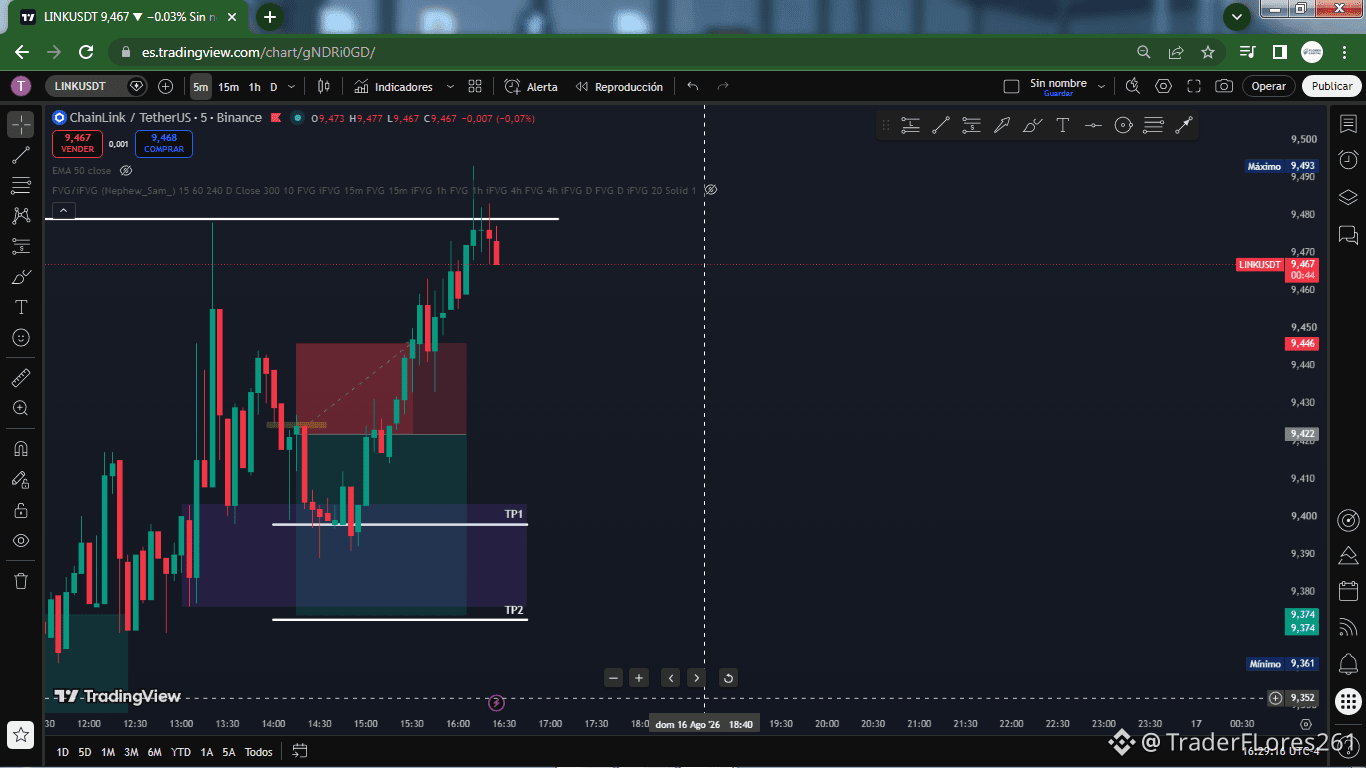Image resolution: width=1366 pixels, height=768 pixels.
Task: Open the chats panel icon
Action: click(1348, 235)
